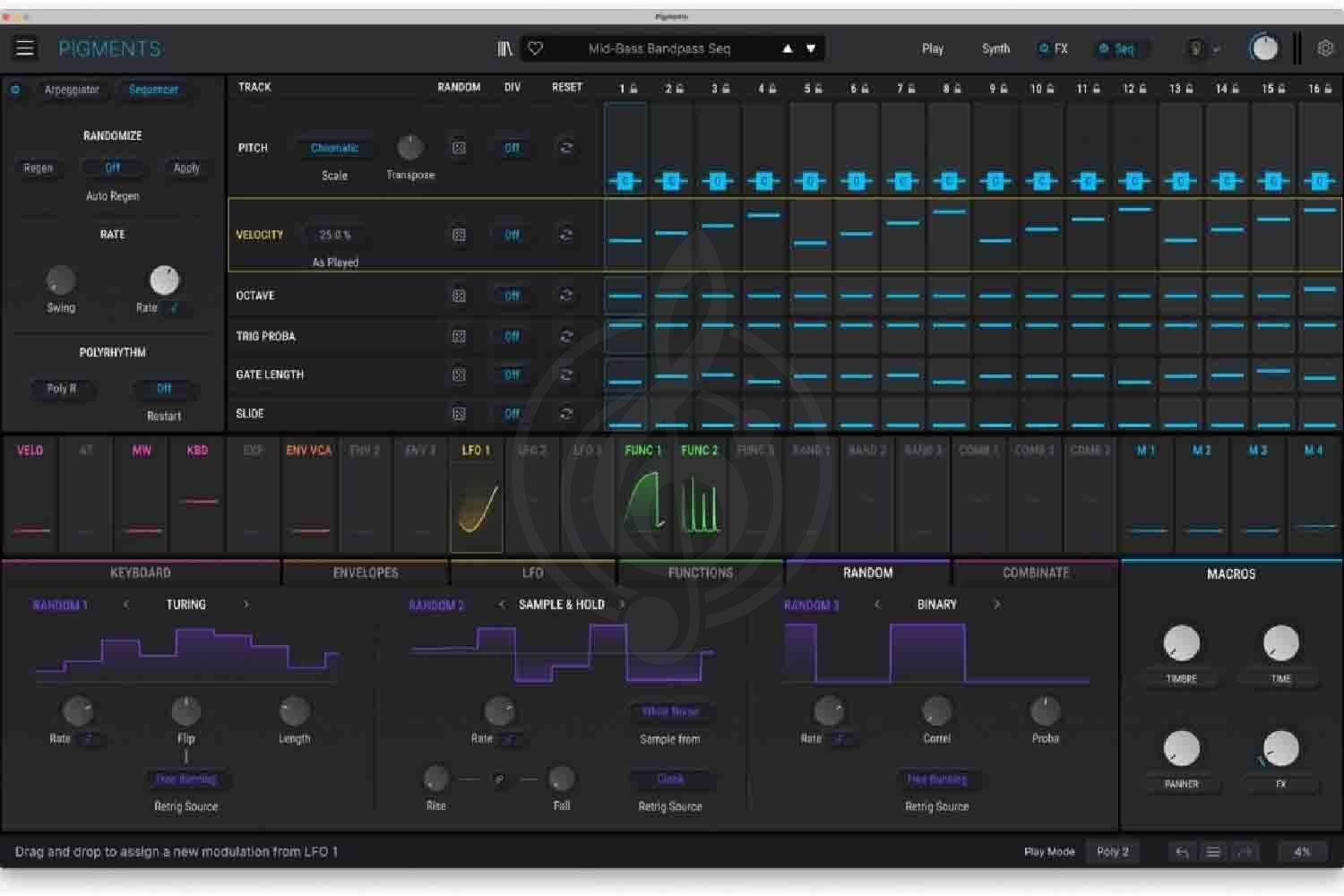The width and height of the screenshot is (1344, 896).
Task: Toggle the Velocity track Div Off setting
Action: pos(512,235)
